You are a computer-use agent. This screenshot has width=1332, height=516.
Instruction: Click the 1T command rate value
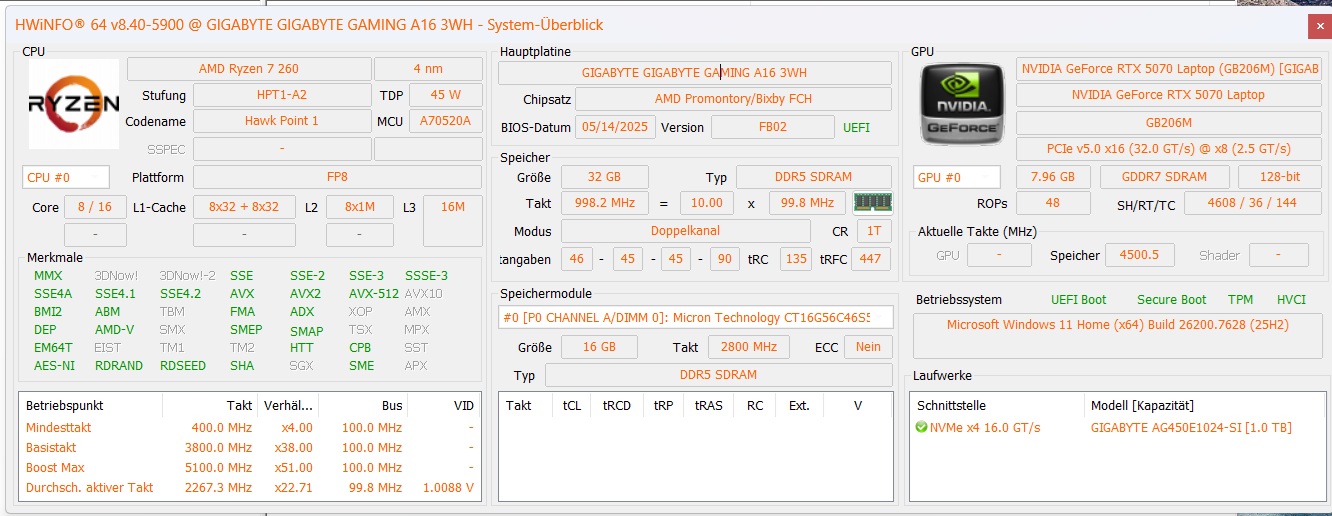pos(874,231)
